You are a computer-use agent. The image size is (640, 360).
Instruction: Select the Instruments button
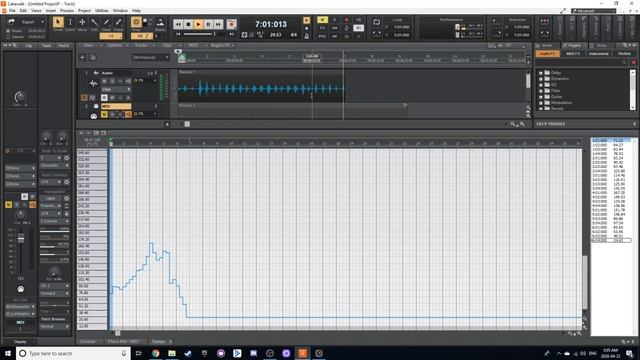click(598, 54)
